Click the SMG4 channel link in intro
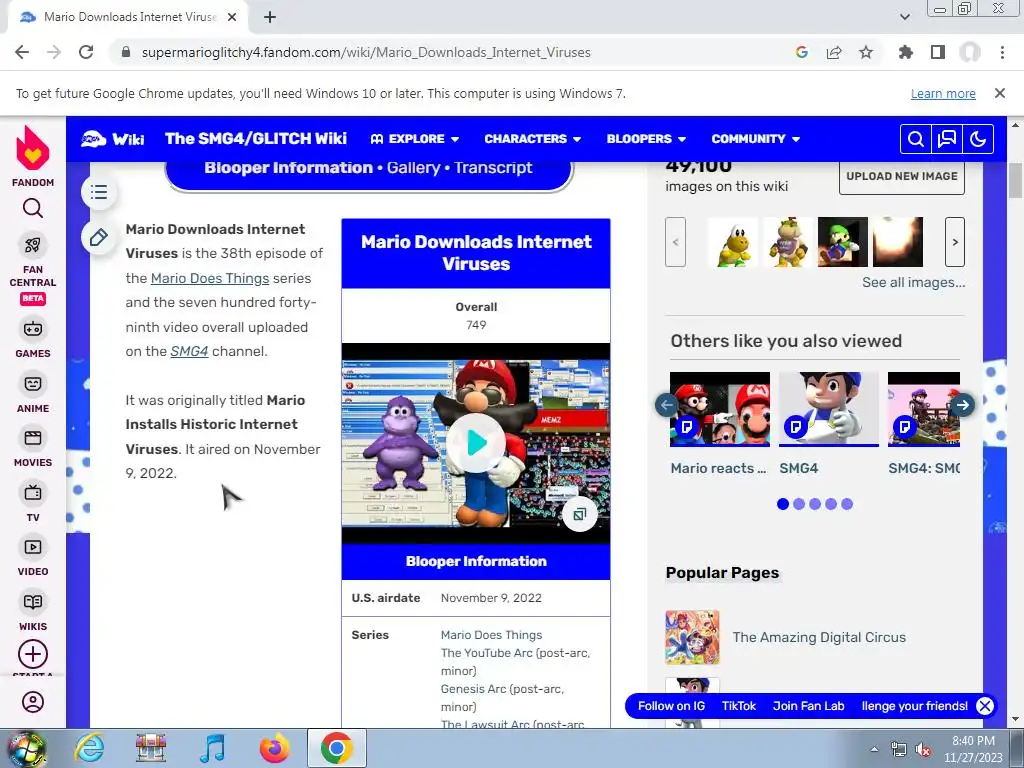This screenshot has width=1024, height=768. tap(189, 351)
